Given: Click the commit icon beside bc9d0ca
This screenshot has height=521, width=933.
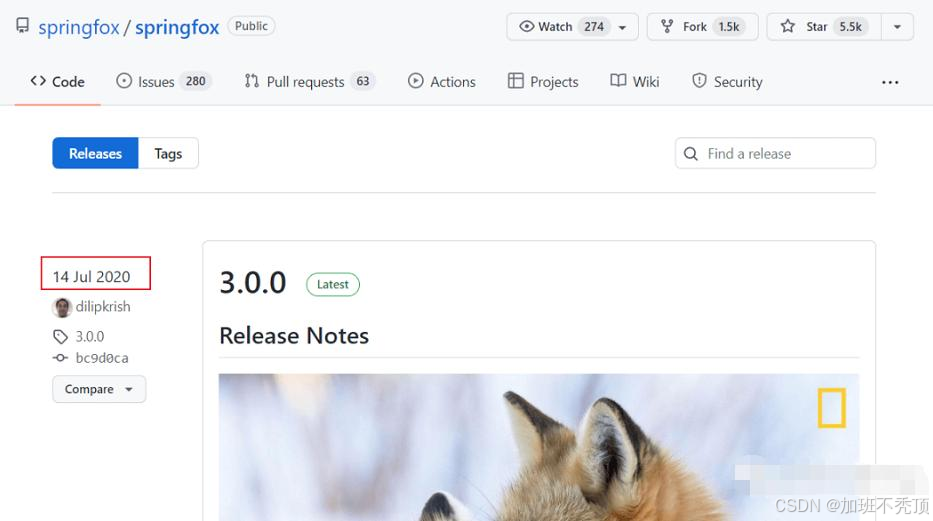Looking at the screenshot, I should (x=60, y=358).
